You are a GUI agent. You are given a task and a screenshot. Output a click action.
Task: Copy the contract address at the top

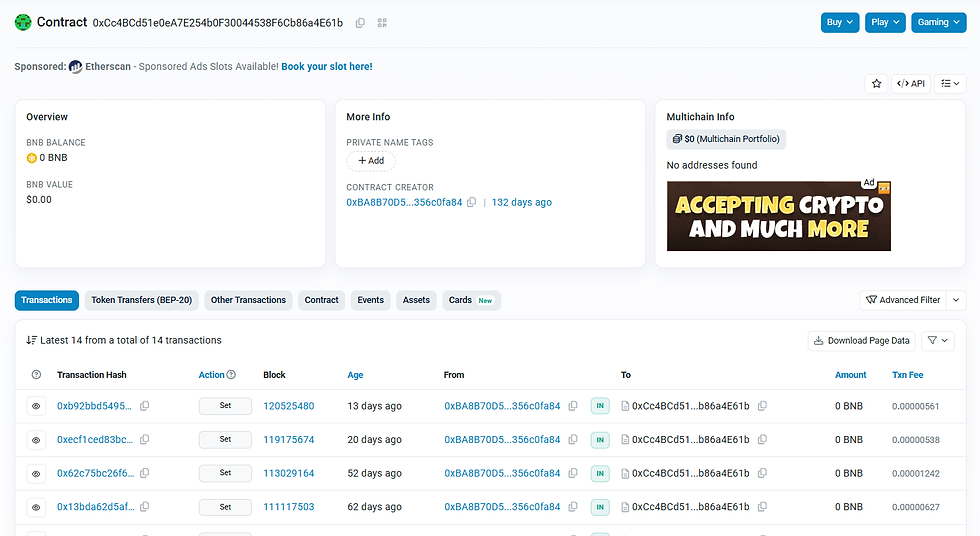point(360,23)
